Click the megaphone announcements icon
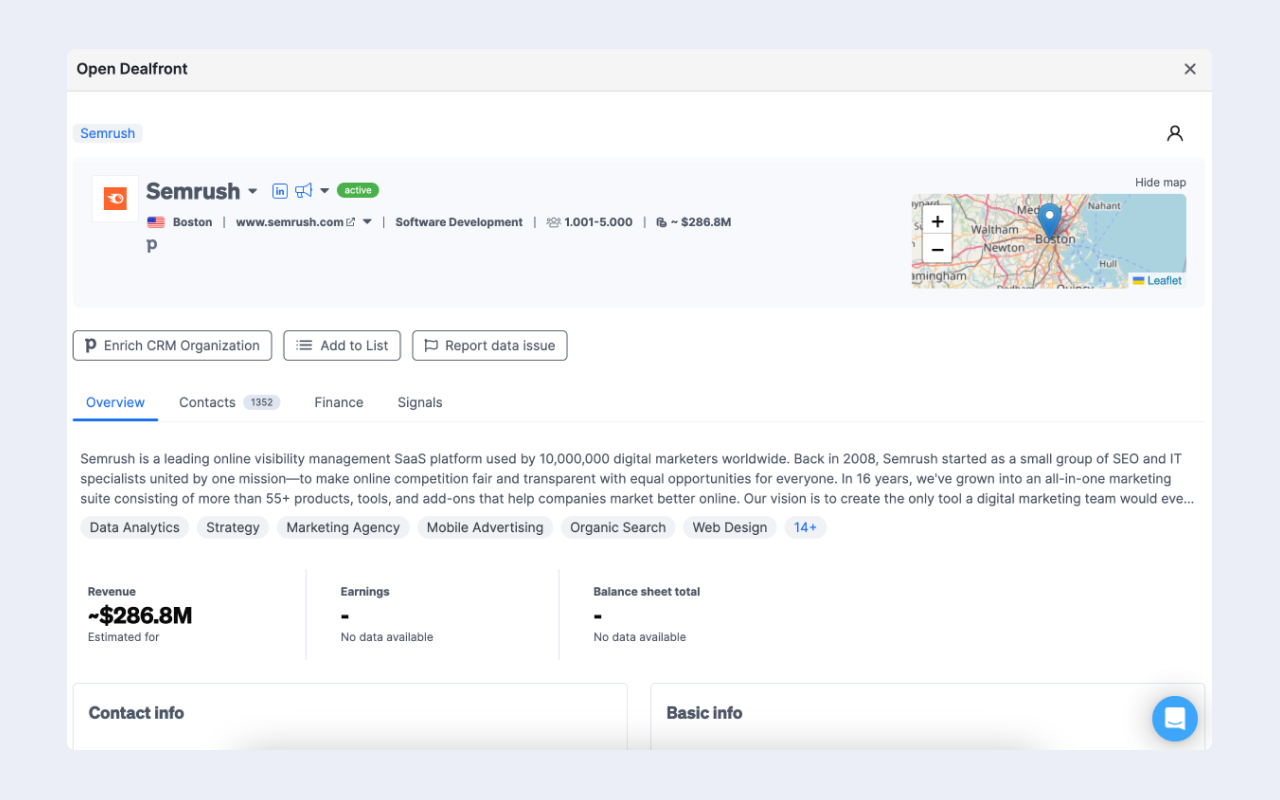The image size is (1280, 800). [303, 190]
